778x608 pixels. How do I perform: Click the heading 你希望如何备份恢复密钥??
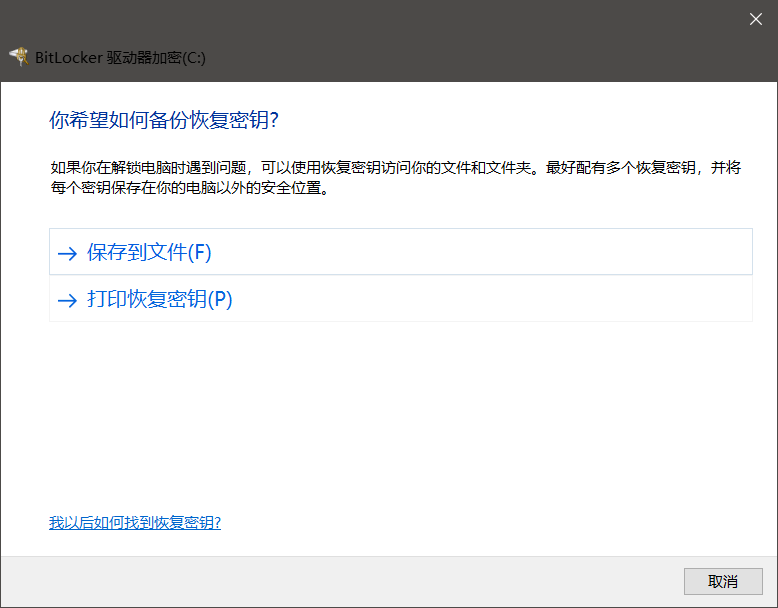pyautogui.click(x=164, y=120)
